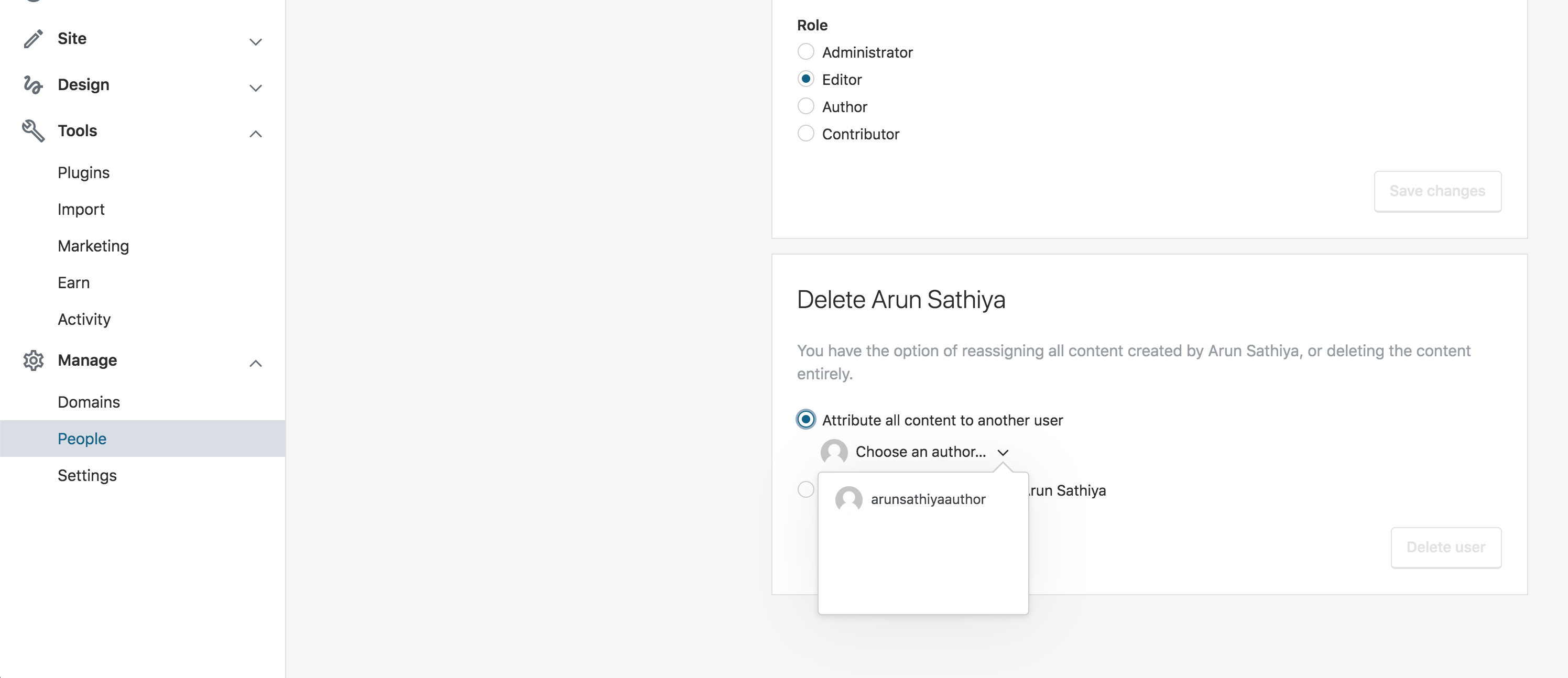The height and width of the screenshot is (678, 1568).
Task: Expand the Design section chevron
Action: (256, 88)
